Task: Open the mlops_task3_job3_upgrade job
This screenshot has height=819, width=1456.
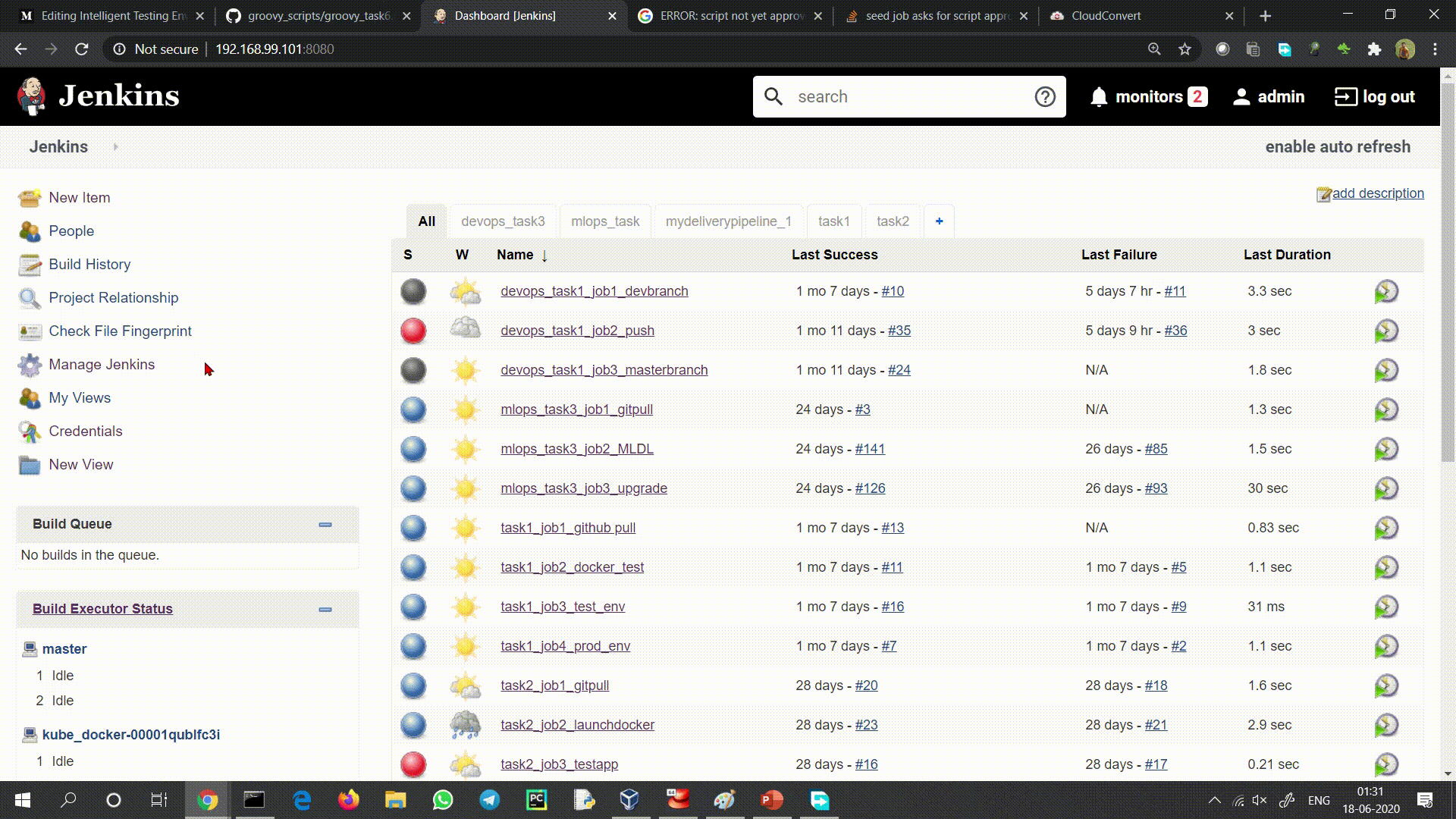Action: (x=584, y=488)
